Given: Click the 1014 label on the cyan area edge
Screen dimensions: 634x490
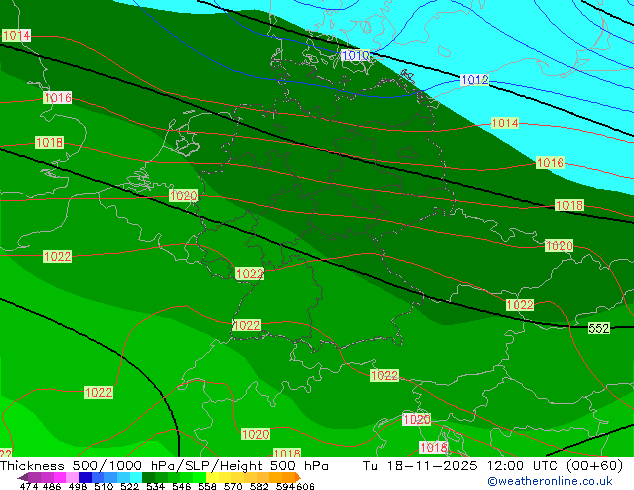Looking at the screenshot, I should coord(505,123).
